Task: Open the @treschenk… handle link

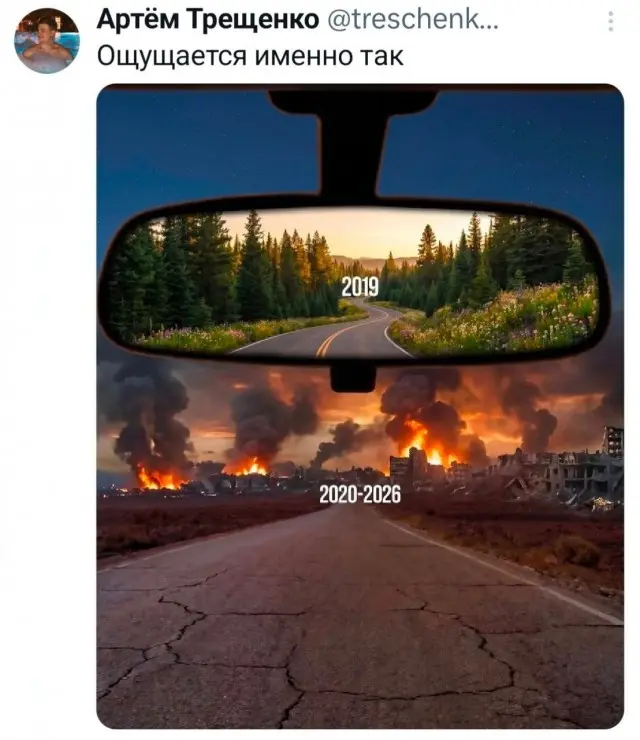Action: coord(413,20)
